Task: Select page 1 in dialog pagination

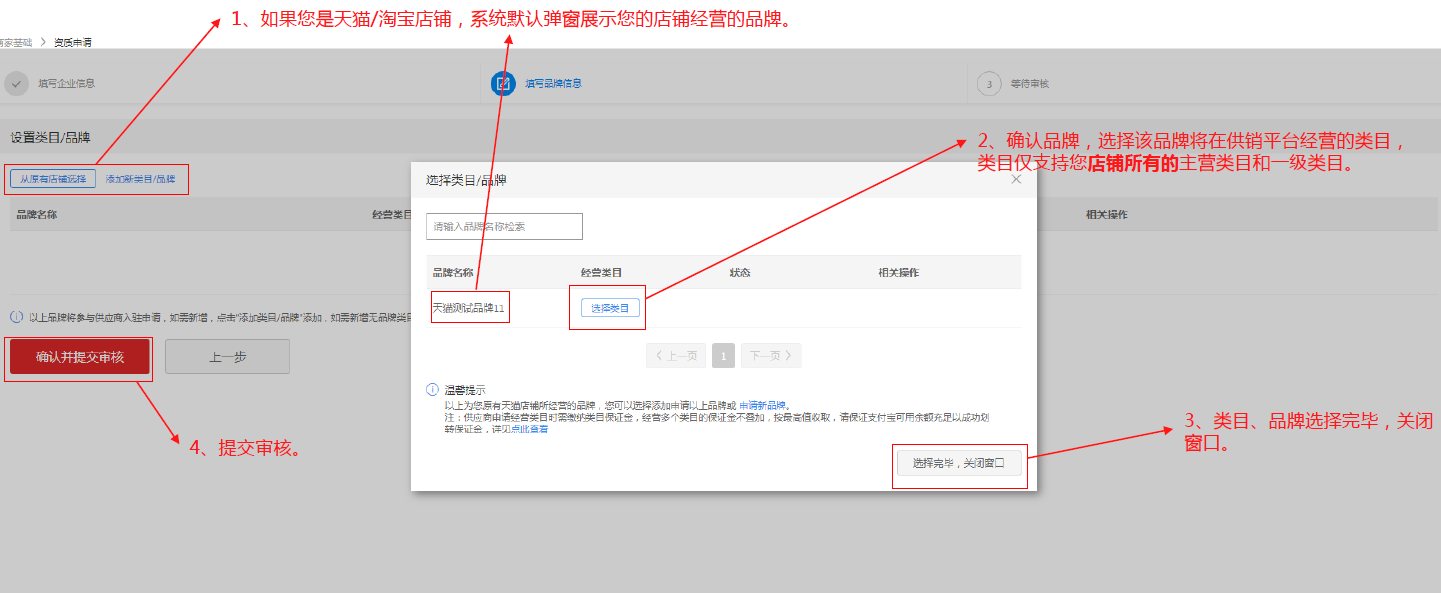Action: click(724, 355)
